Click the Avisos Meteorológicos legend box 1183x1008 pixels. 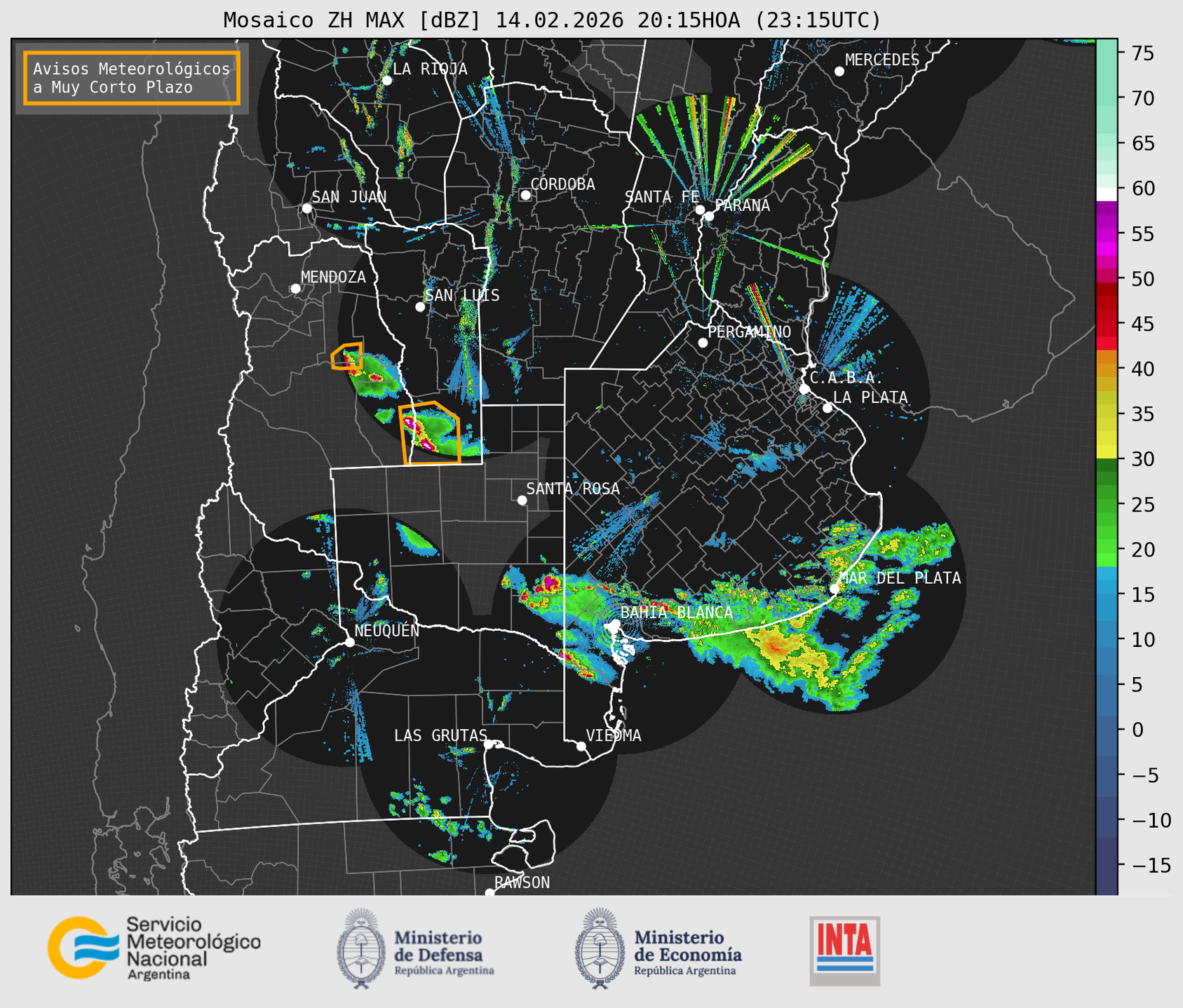[132, 78]
